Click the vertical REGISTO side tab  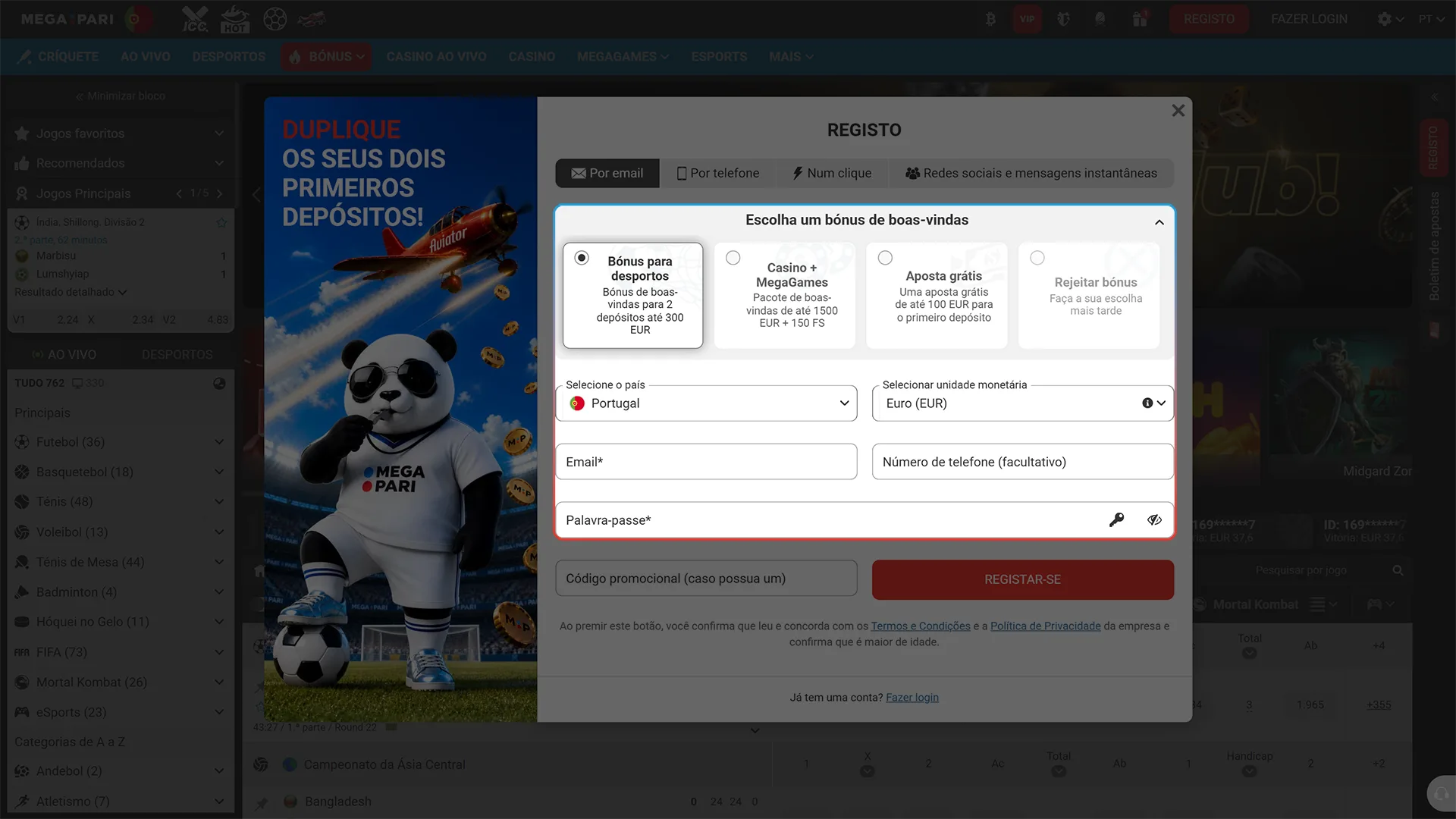1432,147
